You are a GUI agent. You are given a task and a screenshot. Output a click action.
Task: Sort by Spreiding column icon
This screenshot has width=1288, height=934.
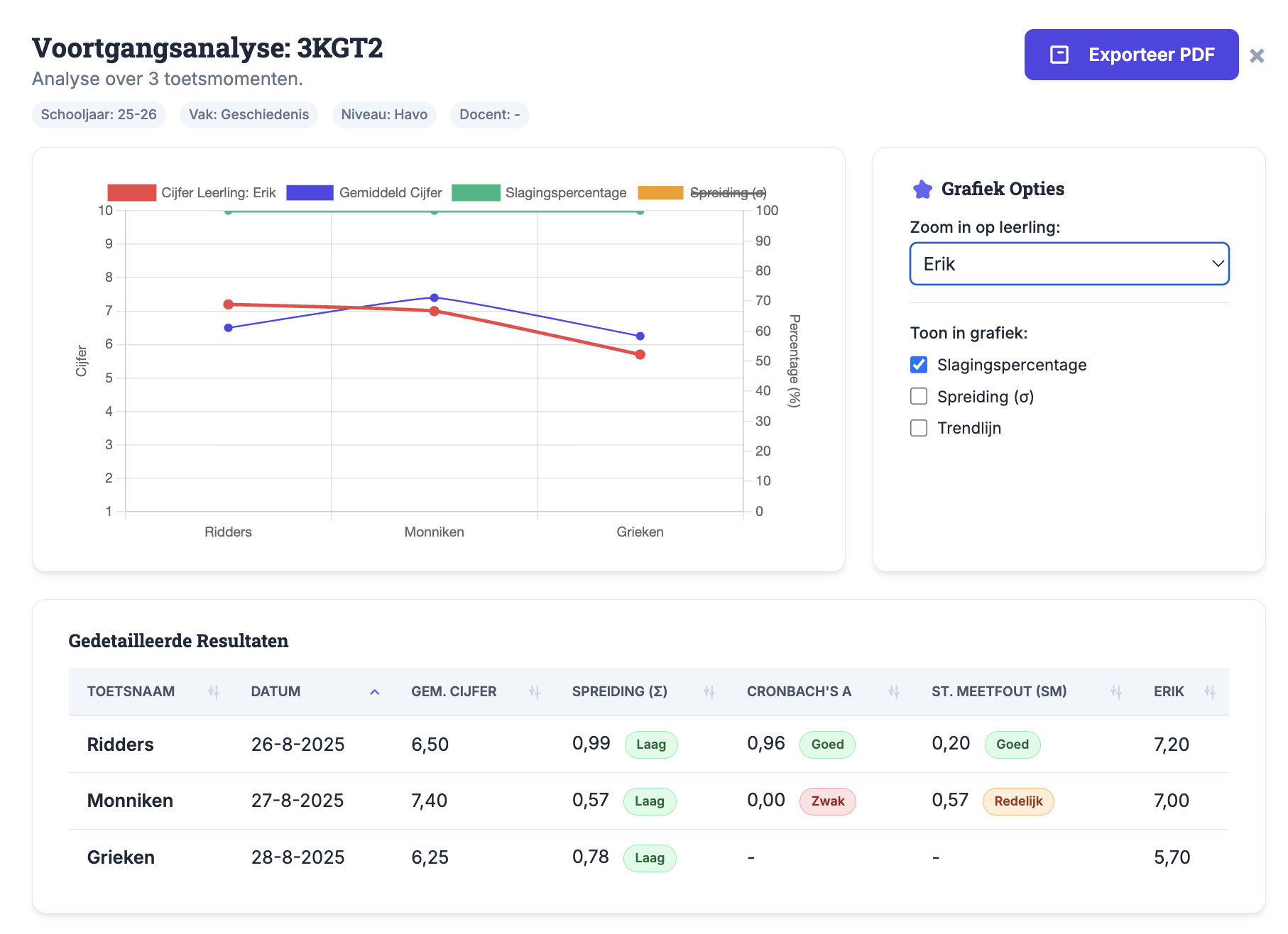pos(709,692)
